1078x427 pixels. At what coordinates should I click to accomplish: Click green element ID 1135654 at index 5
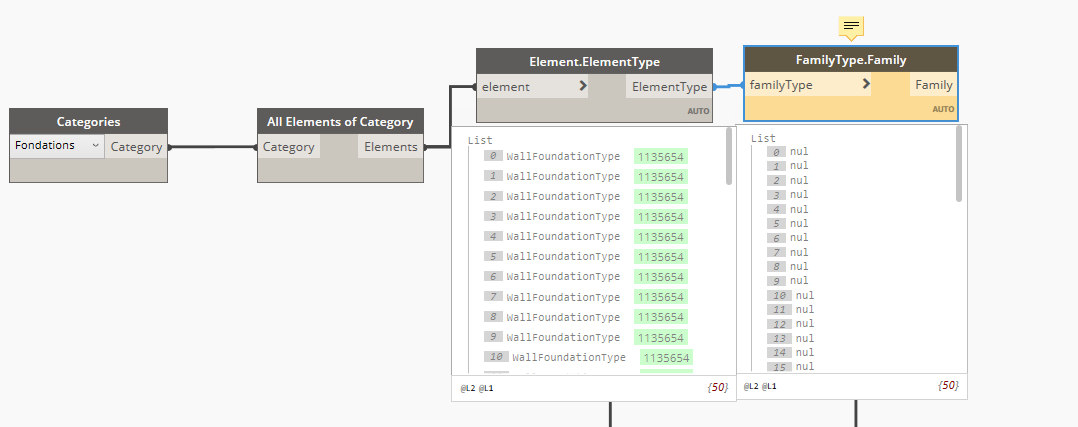660,257
